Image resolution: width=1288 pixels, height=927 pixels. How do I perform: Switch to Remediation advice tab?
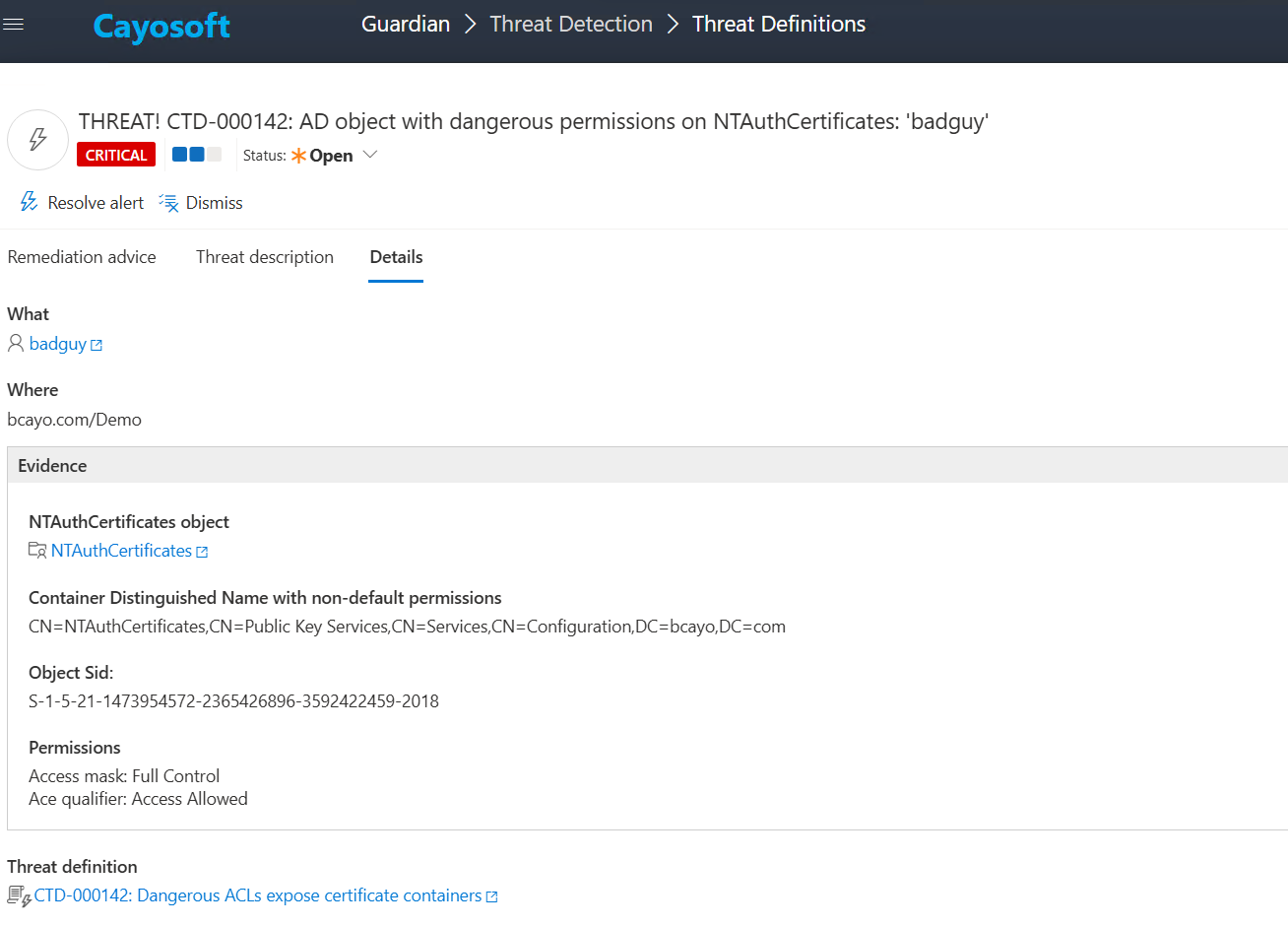tap(82, 257)
